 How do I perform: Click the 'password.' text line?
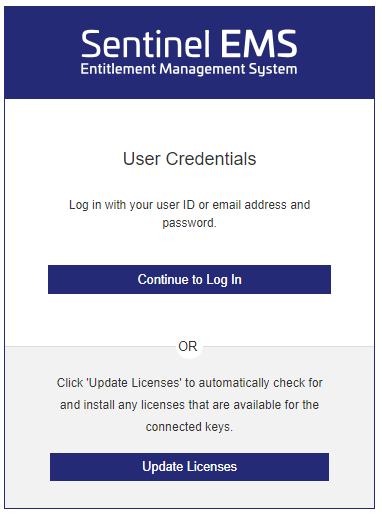[x=189, y=223]
